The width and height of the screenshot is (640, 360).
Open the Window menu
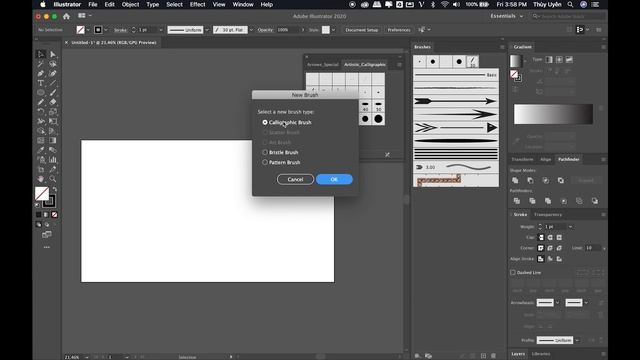click(243, 4)
